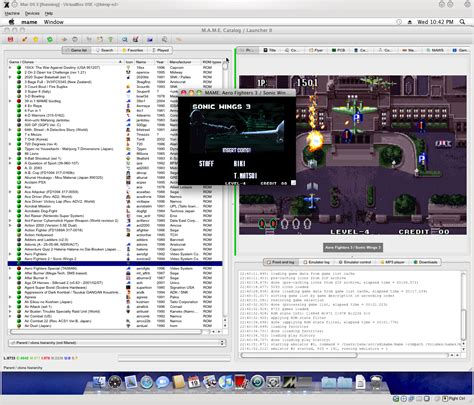Click the yellow star favorites toolbar icon
The height and width of the screenshot is (405, 474).
pos(36,39)
